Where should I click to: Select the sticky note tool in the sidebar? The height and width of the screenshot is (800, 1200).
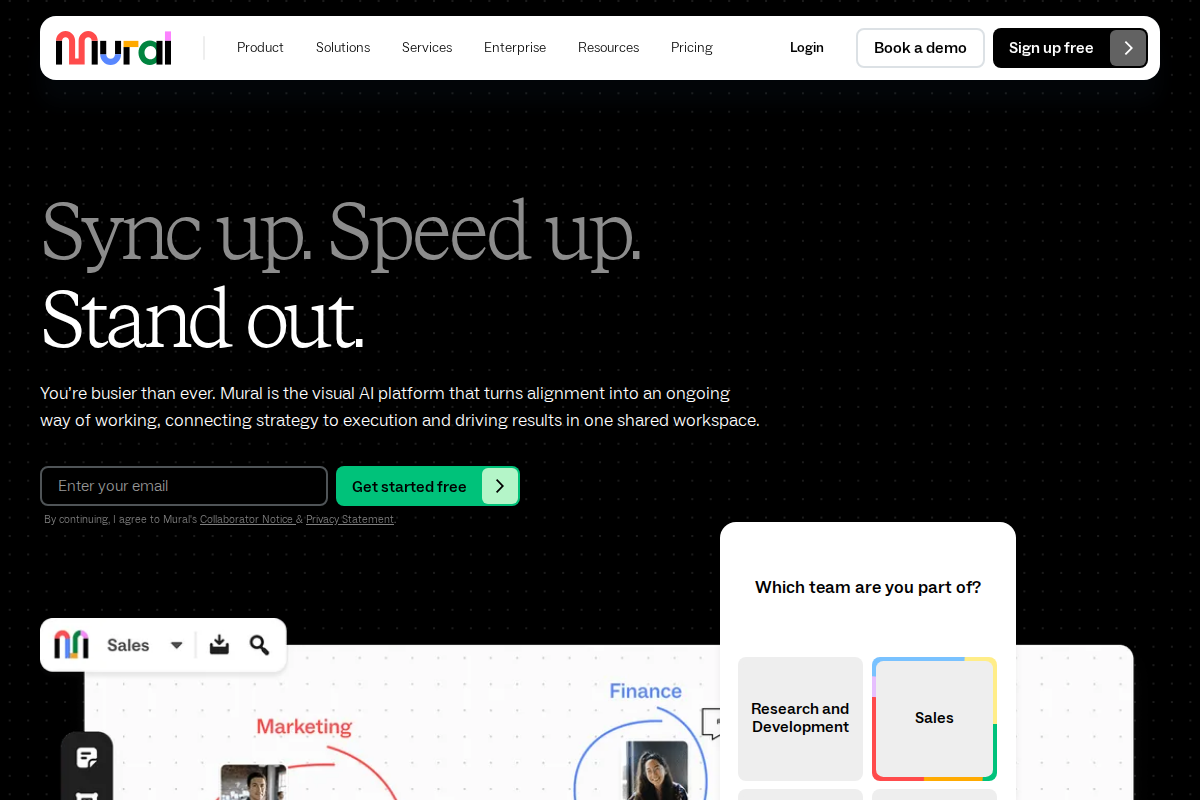[x=87, y=757]
